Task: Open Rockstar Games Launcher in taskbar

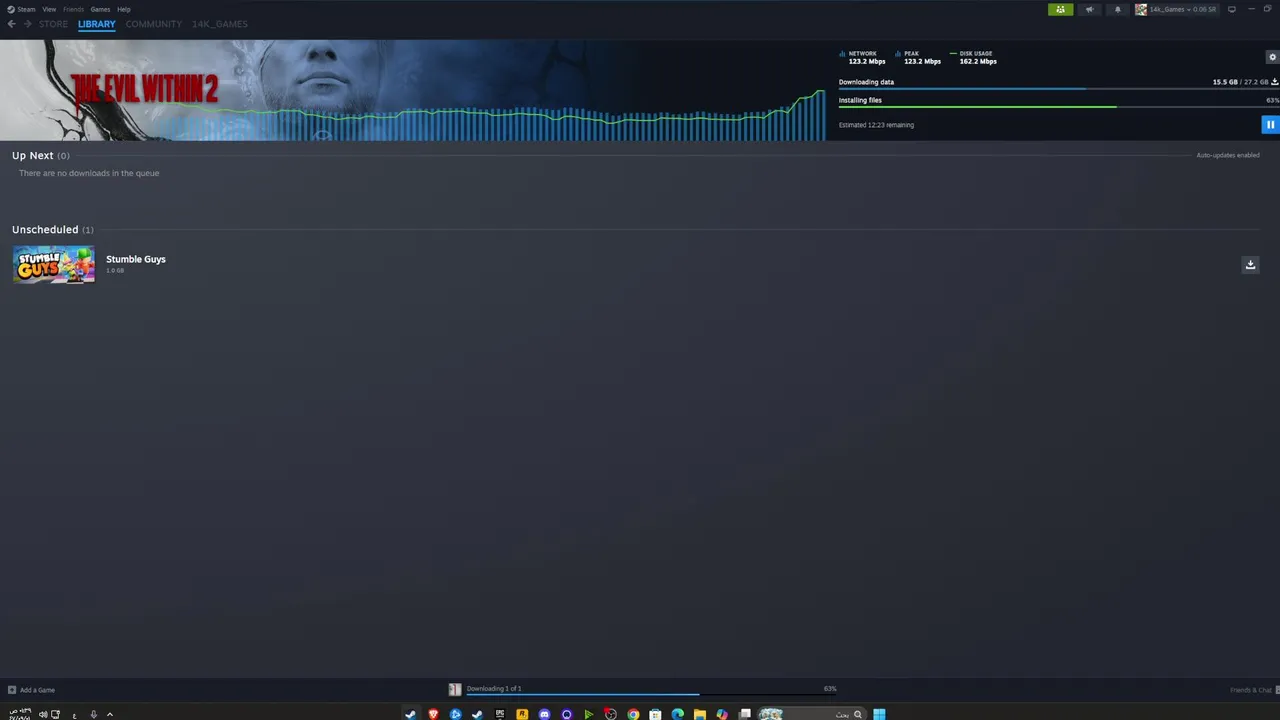Action: (522, 714)
